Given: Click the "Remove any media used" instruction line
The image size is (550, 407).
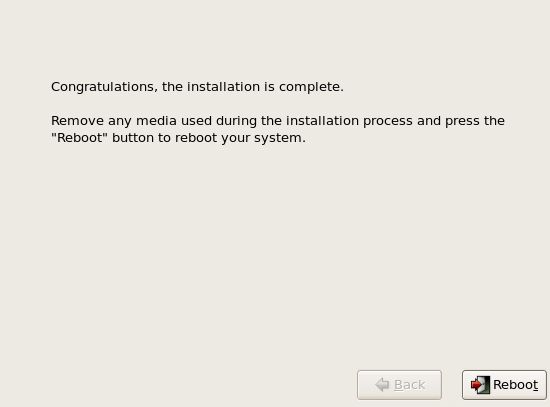Looking at the screenshot, I should click(278, 121).
